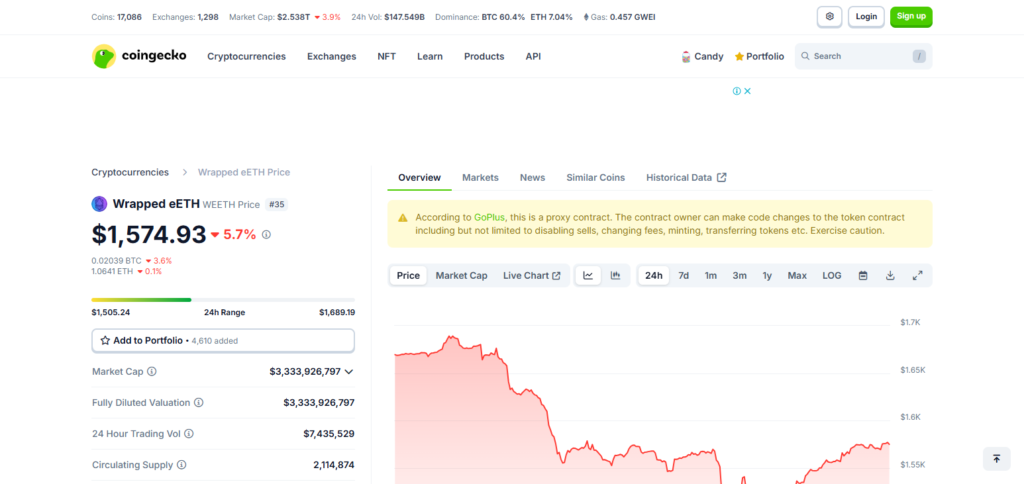Image resolution: width=1024 pixels, height=484 pixels.
Task: Click the 24h Range progress bar
Action: click(x=223, y=300)
